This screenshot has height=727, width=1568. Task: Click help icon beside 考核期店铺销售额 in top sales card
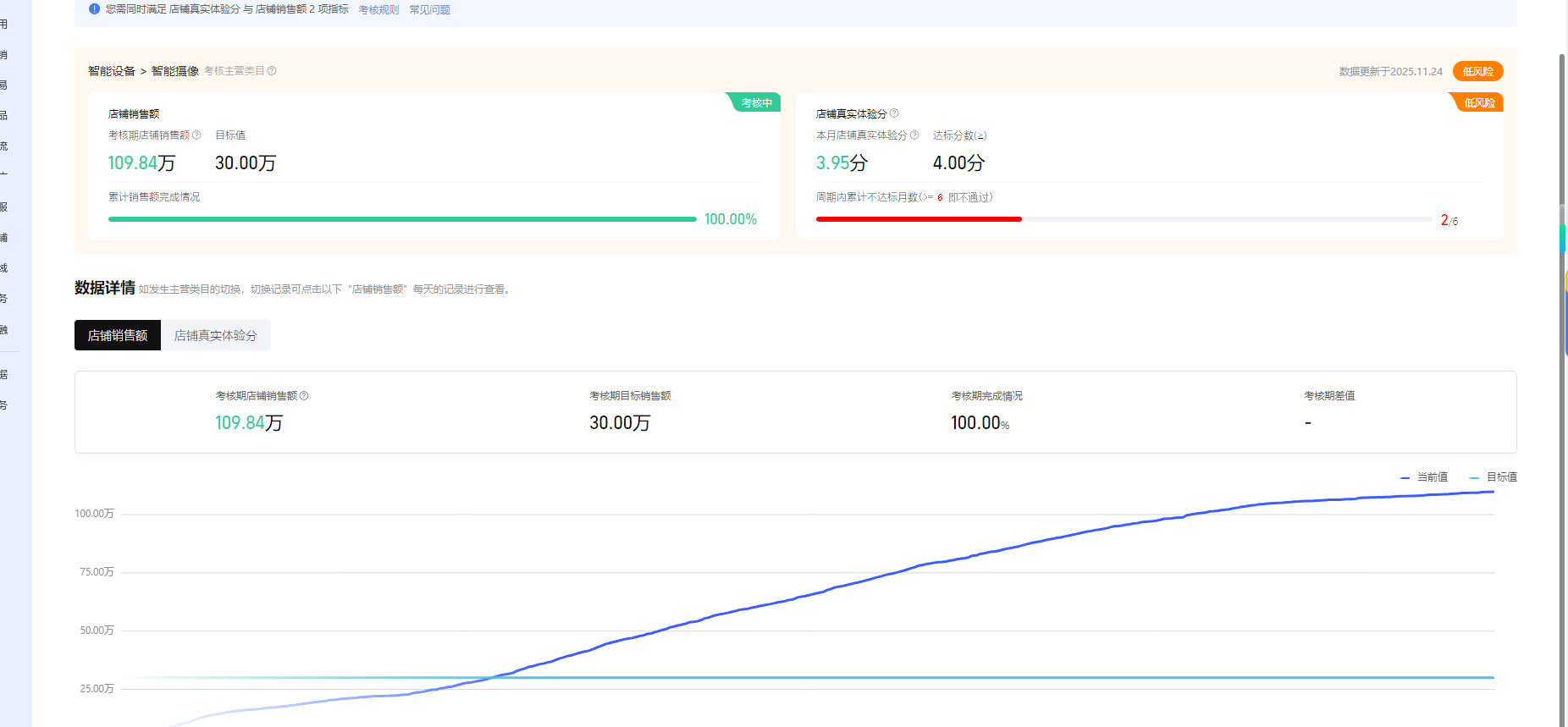click(196, 135)
